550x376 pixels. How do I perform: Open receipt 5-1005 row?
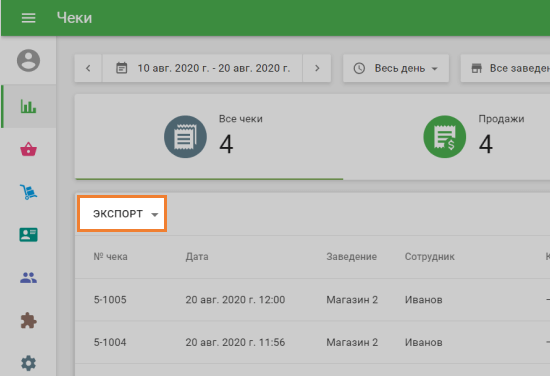(313, 300)
